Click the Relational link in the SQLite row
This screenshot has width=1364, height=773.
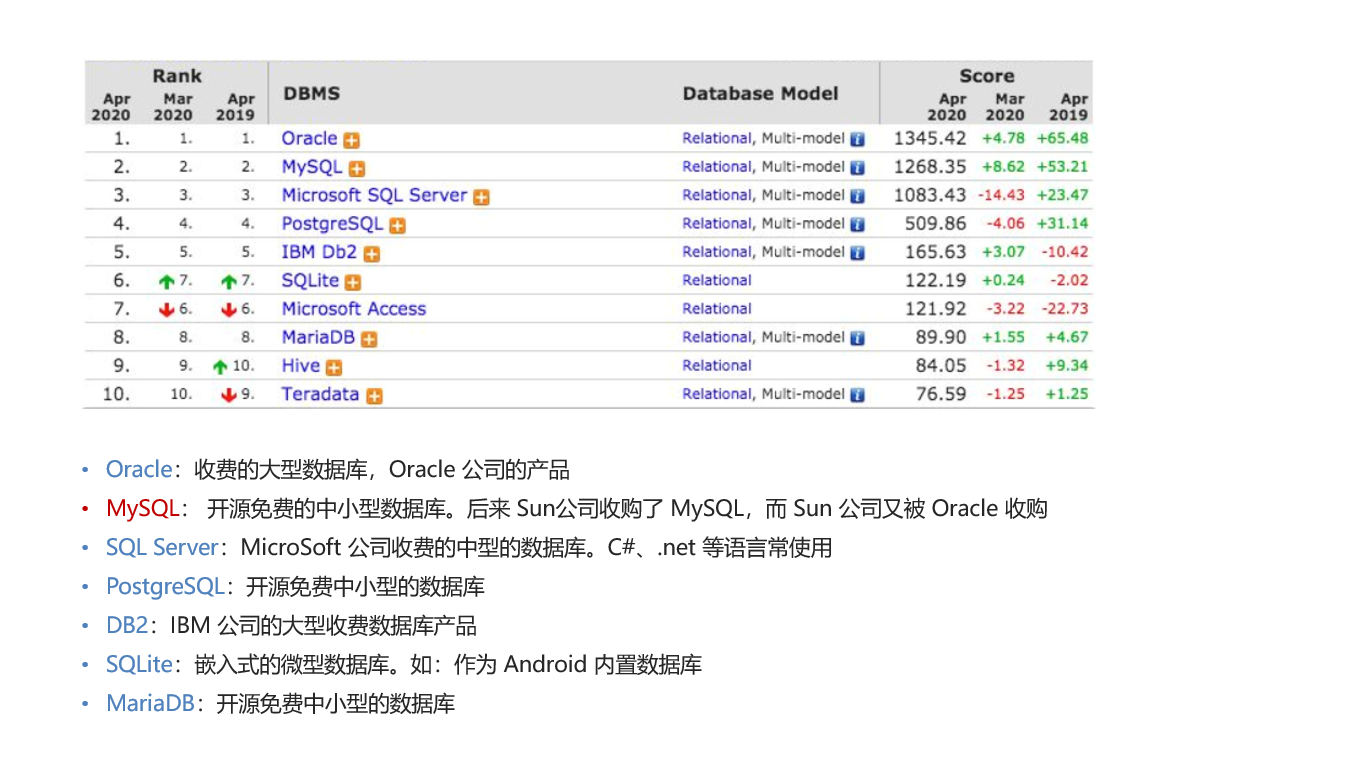coord(717,281)
